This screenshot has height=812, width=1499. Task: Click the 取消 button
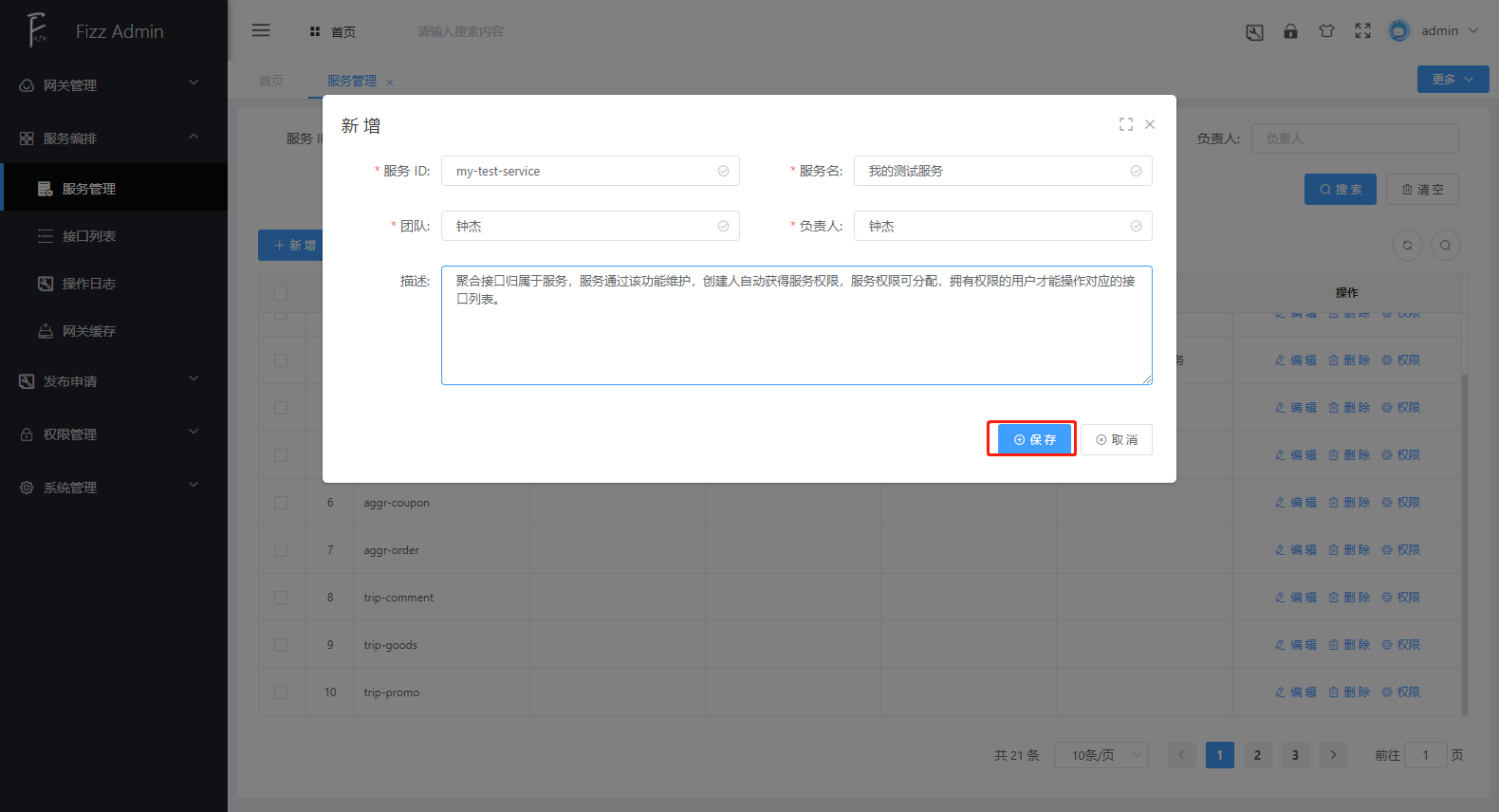pos(1117,439)
